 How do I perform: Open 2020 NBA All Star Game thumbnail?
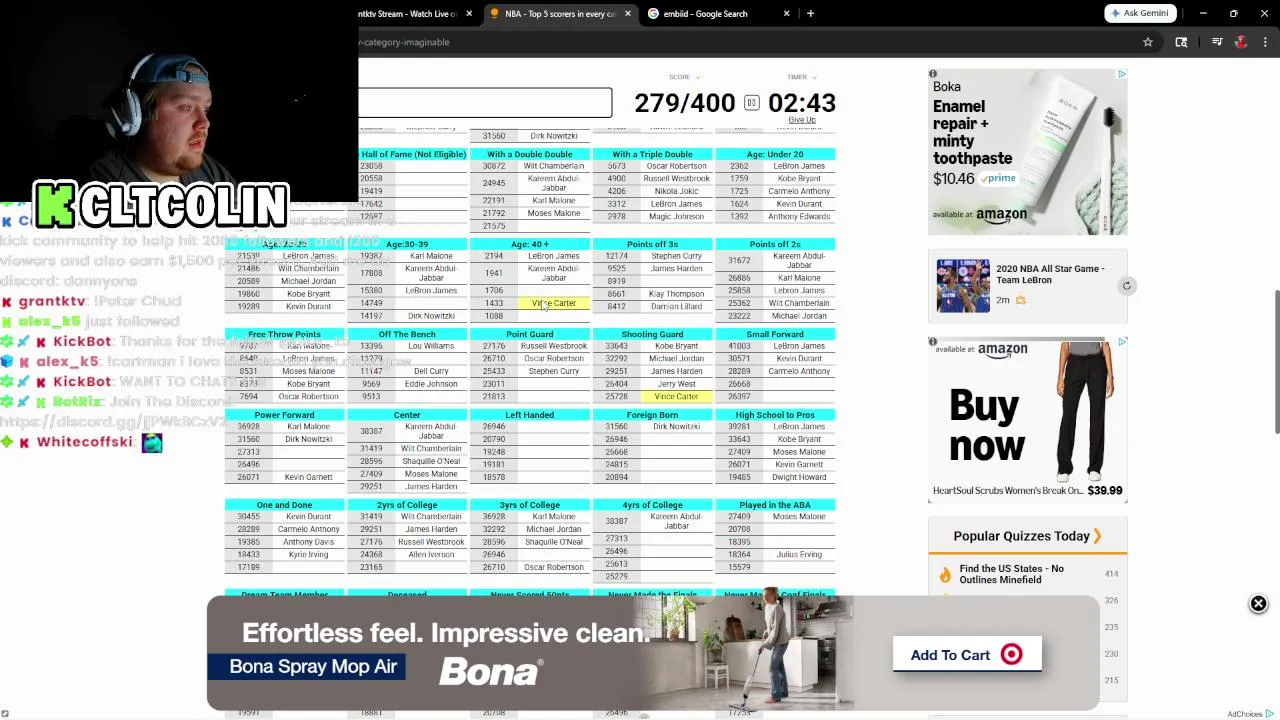pyautogui.click(x=963, y=286)
